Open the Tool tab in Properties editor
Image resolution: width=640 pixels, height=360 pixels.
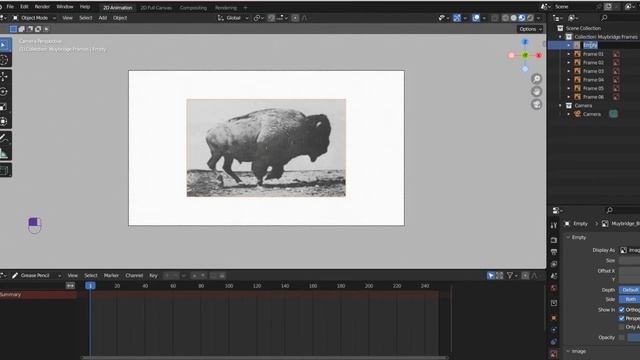point(553,226)
